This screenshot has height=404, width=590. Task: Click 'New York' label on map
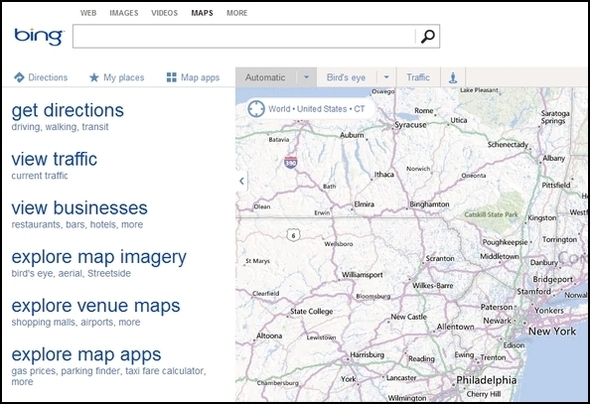tap(552, 331)
